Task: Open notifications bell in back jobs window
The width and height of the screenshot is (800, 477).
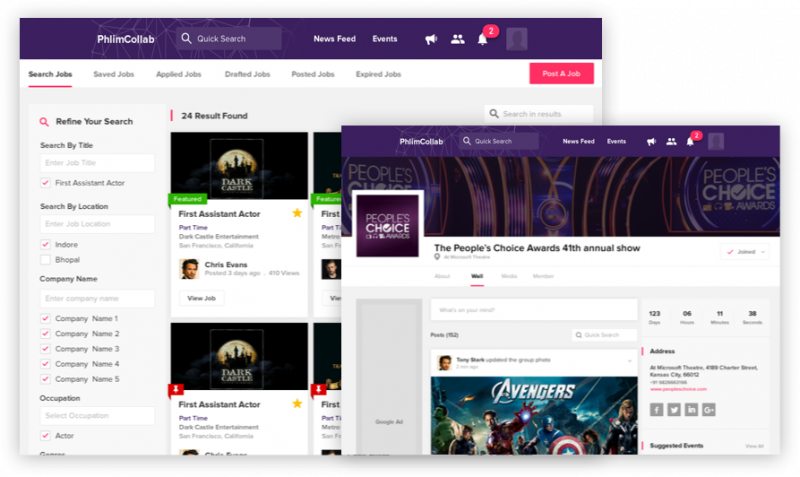Action: tap(483, 39)
